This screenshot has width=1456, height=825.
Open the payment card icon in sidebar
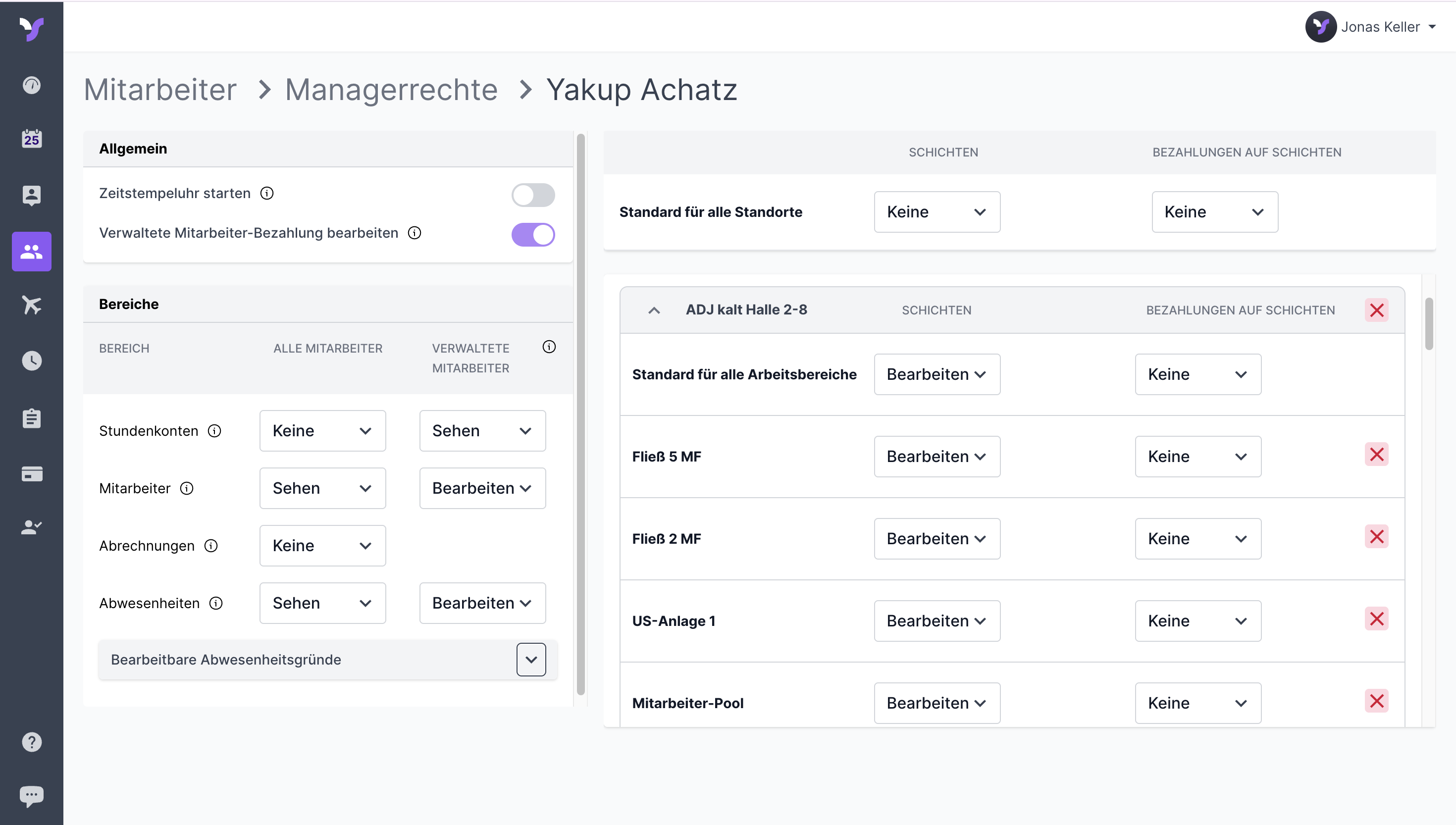coord(32,474)
